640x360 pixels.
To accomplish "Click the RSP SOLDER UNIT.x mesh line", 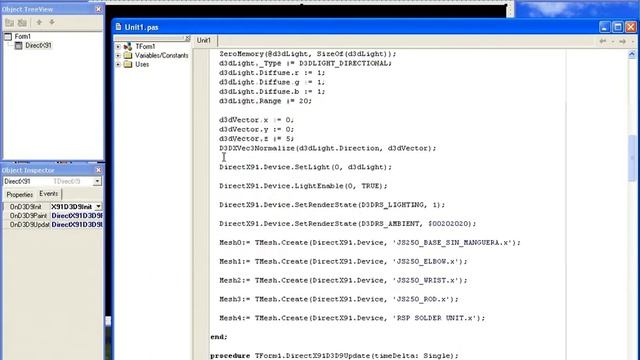I will point(352,318).
